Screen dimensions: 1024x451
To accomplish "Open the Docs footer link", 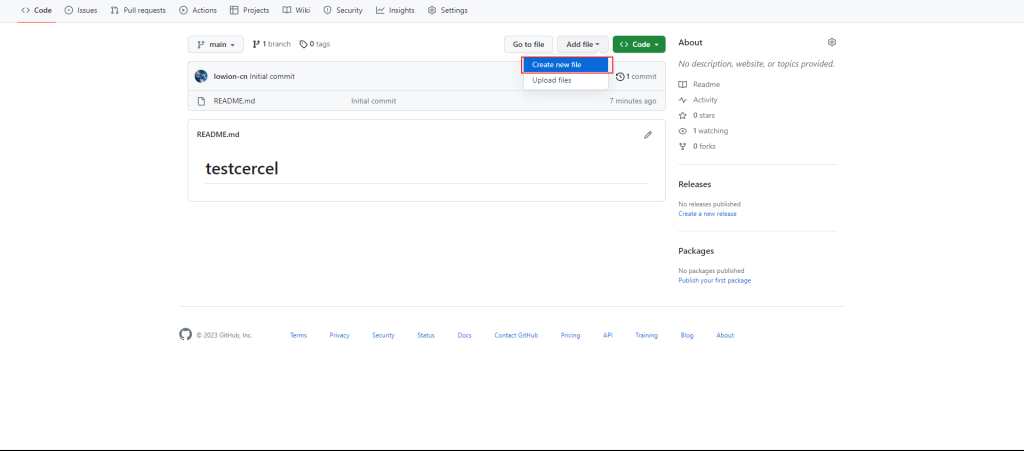I will click(x=464, y=335).
